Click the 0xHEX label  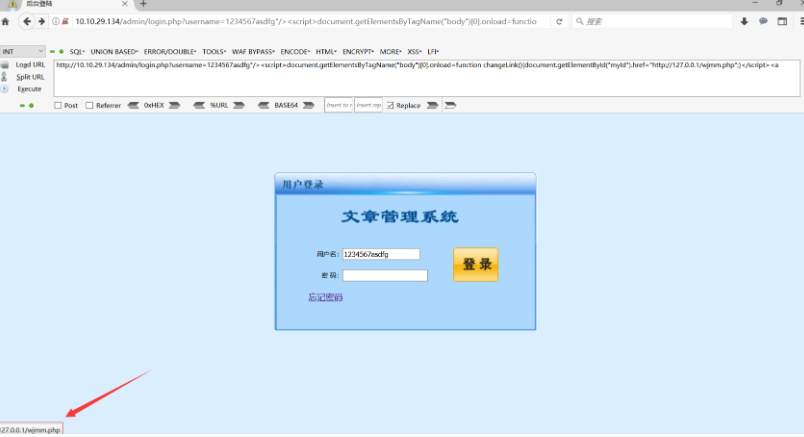click(154, 105)
